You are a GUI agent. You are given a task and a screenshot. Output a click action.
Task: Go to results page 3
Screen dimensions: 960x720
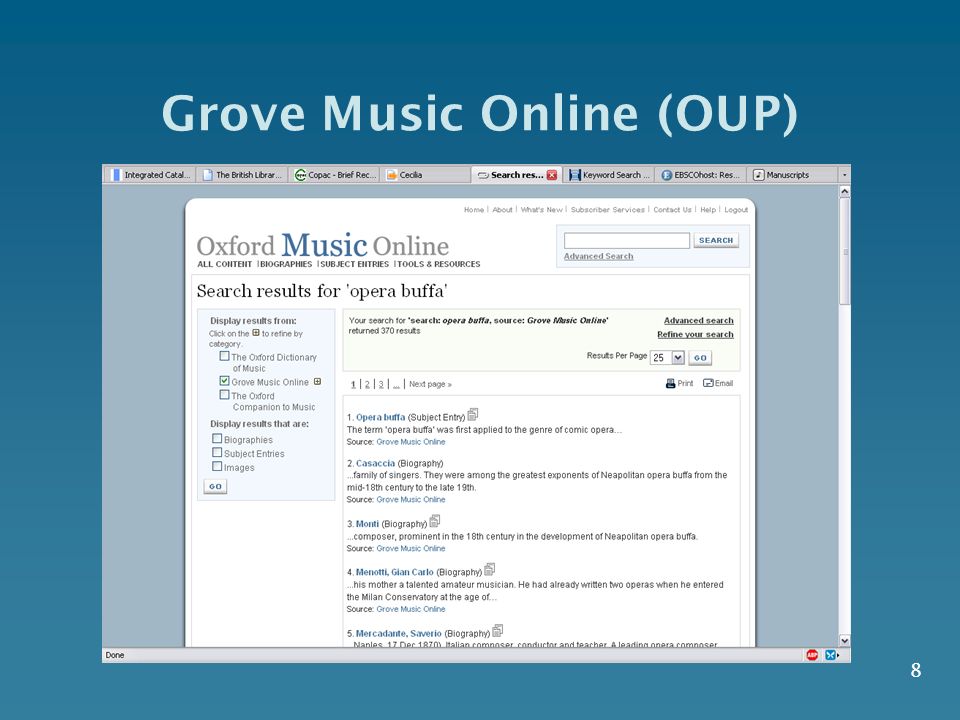381,384
